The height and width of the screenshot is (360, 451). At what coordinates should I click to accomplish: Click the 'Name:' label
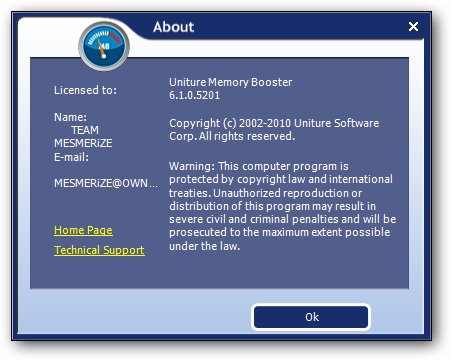click(70, 117)
